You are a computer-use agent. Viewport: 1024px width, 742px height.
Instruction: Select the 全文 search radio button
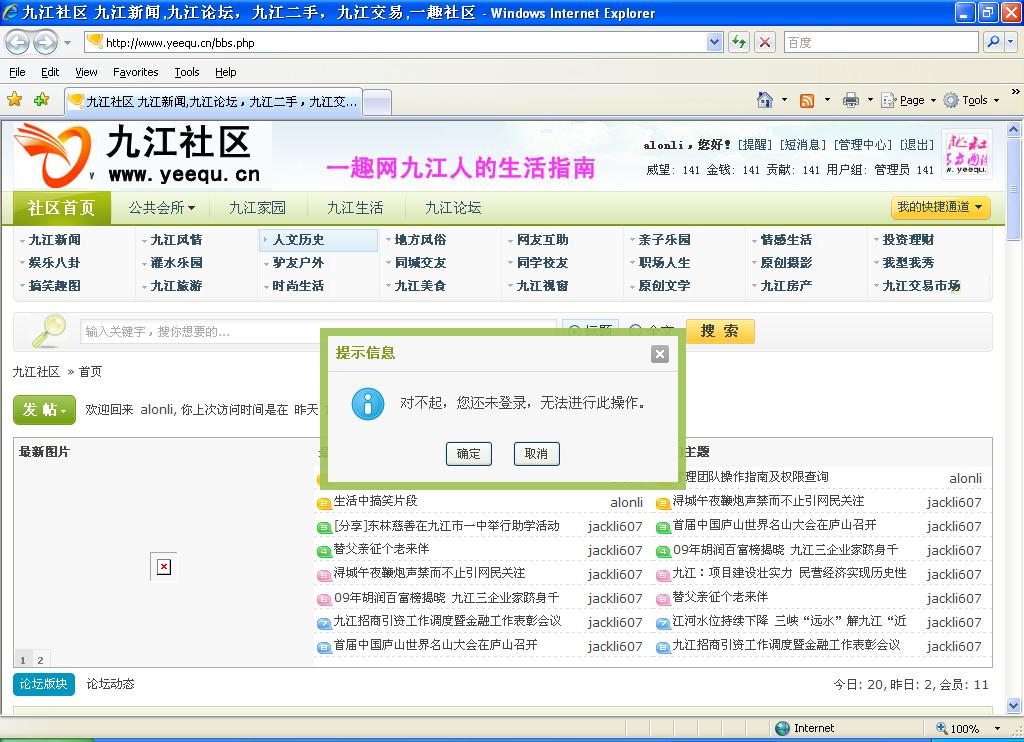(635, 331)
